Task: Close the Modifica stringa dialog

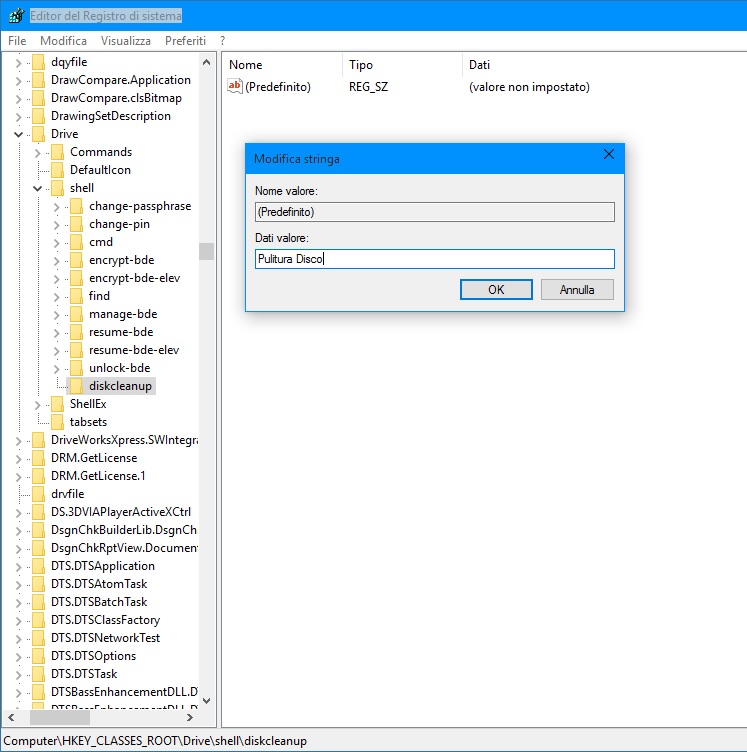Action: [x=608, y=155]
